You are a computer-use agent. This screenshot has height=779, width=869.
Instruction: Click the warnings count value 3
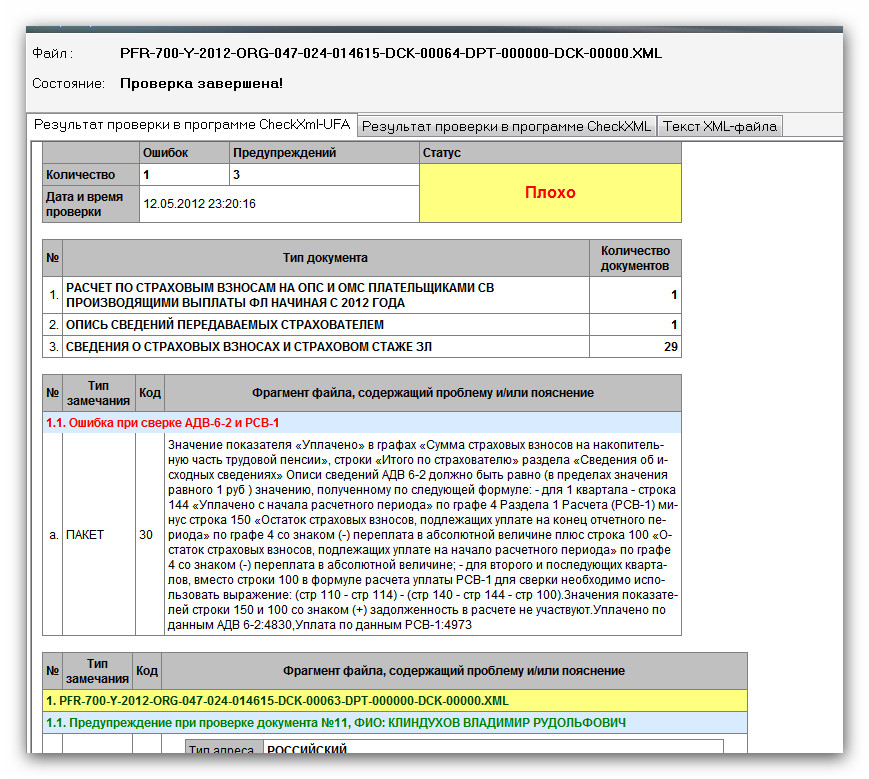tap(324, 175)
